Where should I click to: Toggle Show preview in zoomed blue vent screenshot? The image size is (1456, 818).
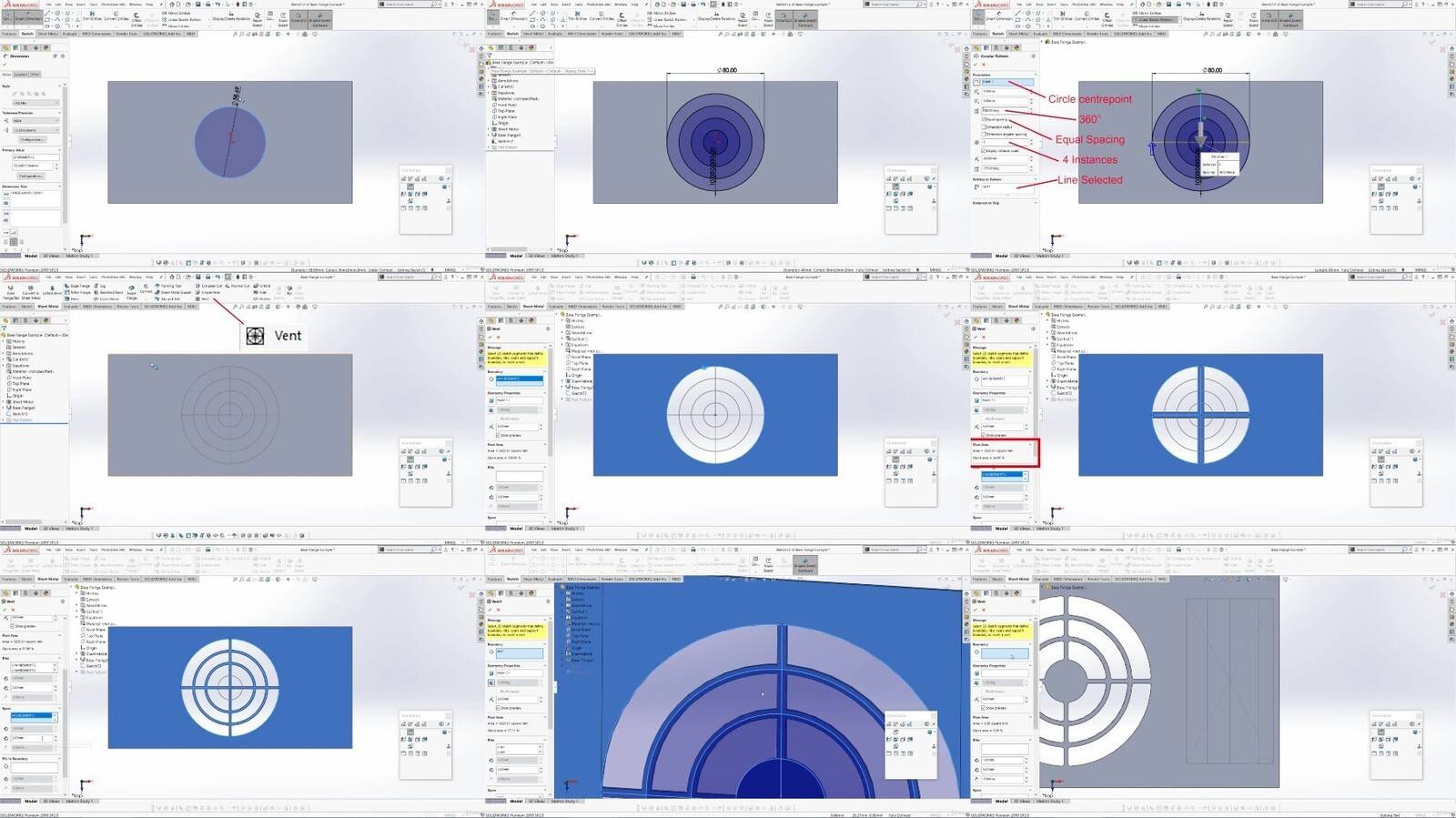[499, 708]
